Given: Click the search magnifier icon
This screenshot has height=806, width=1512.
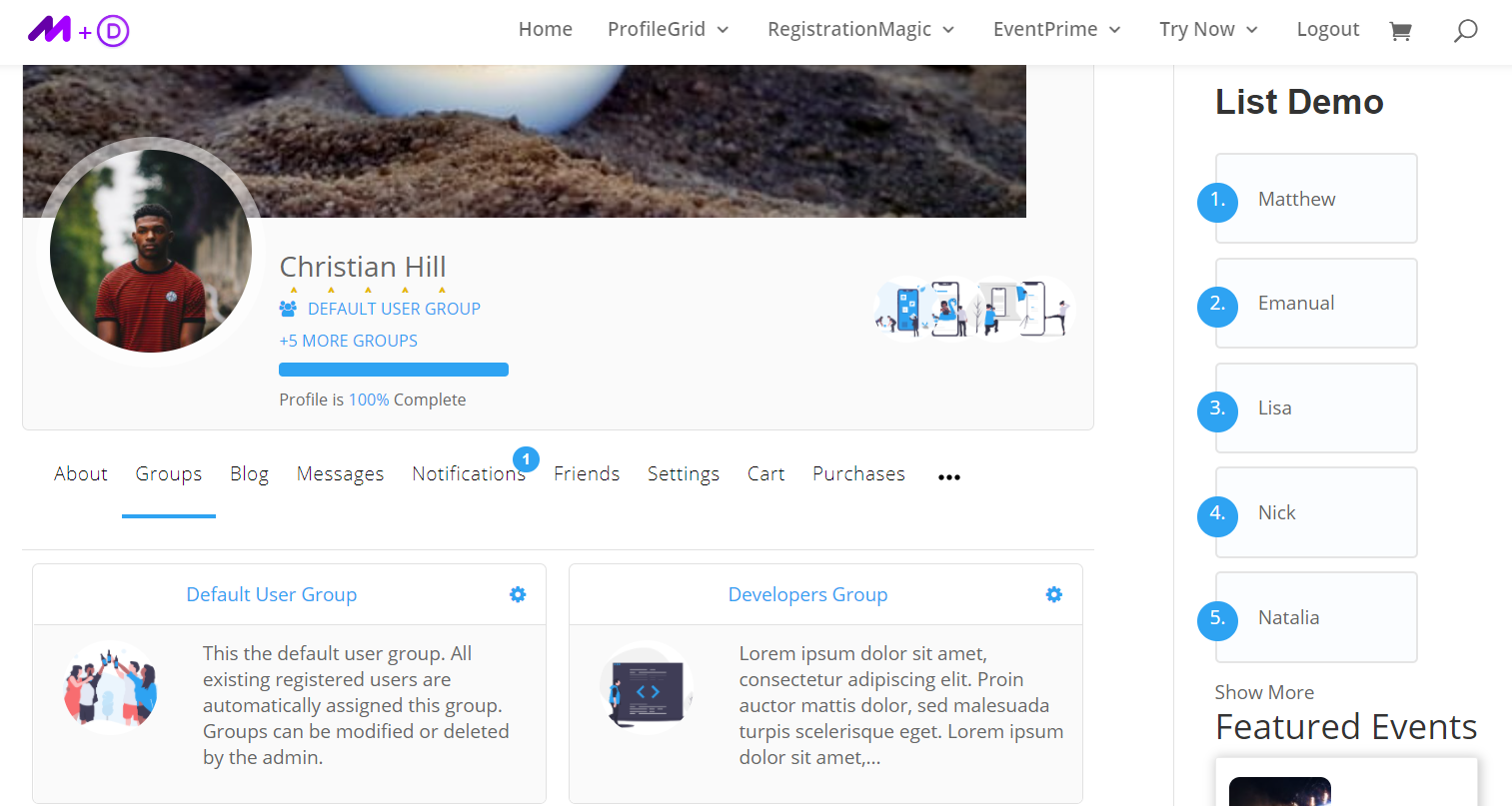Looking at the screenshot, I should coord(1465,31).
